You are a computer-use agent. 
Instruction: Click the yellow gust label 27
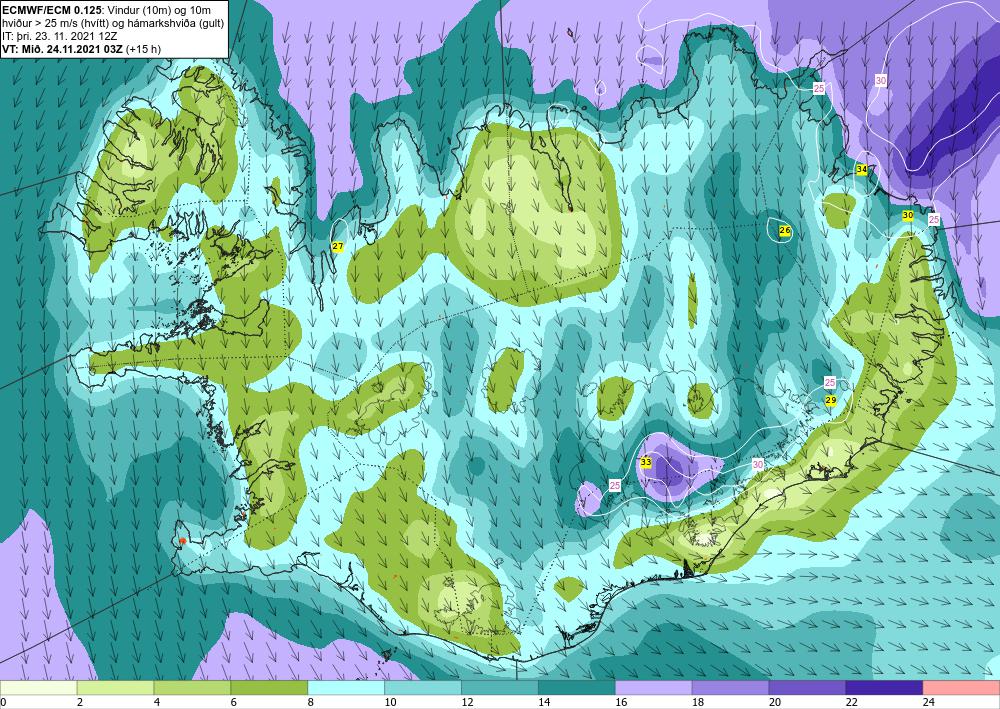[338, 246]
